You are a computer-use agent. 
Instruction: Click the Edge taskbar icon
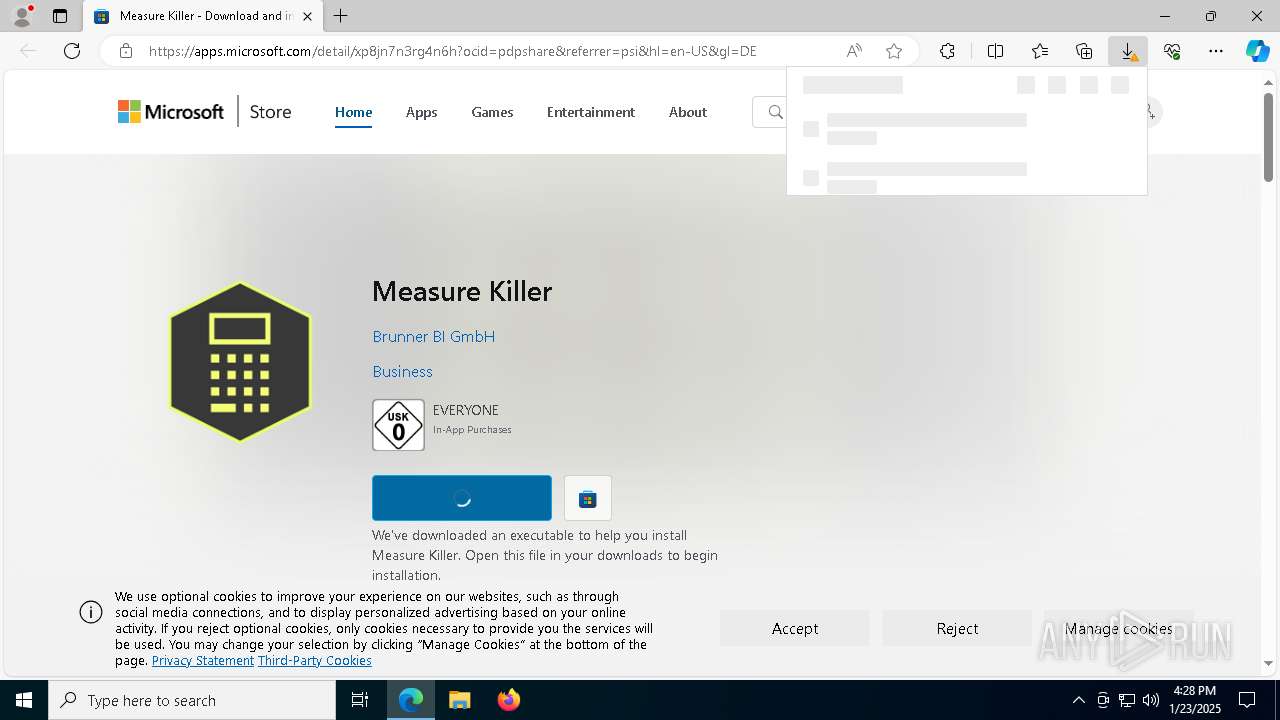point(411,700)
